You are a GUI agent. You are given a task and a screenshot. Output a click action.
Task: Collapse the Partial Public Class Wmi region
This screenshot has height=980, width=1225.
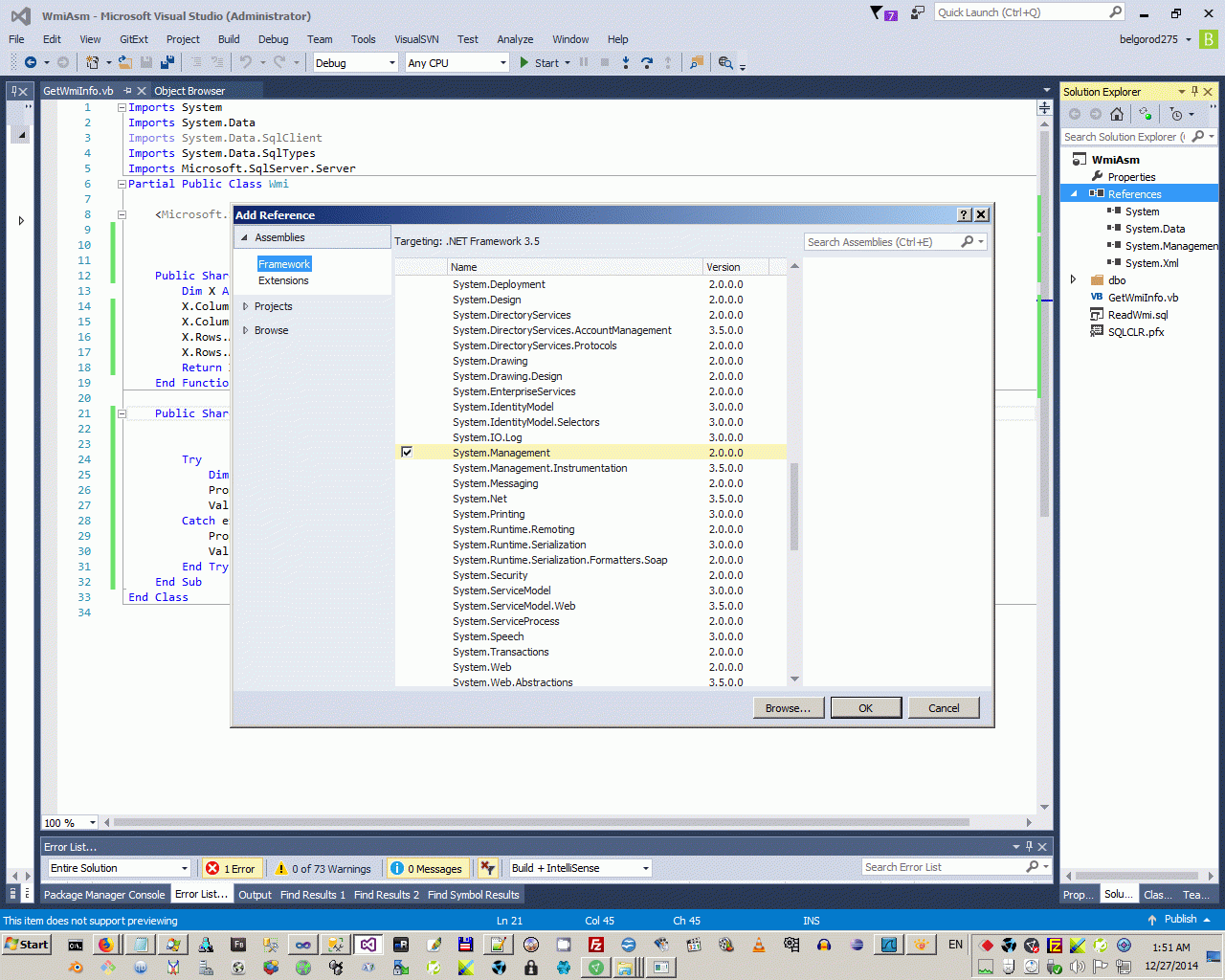pos(122,184)
